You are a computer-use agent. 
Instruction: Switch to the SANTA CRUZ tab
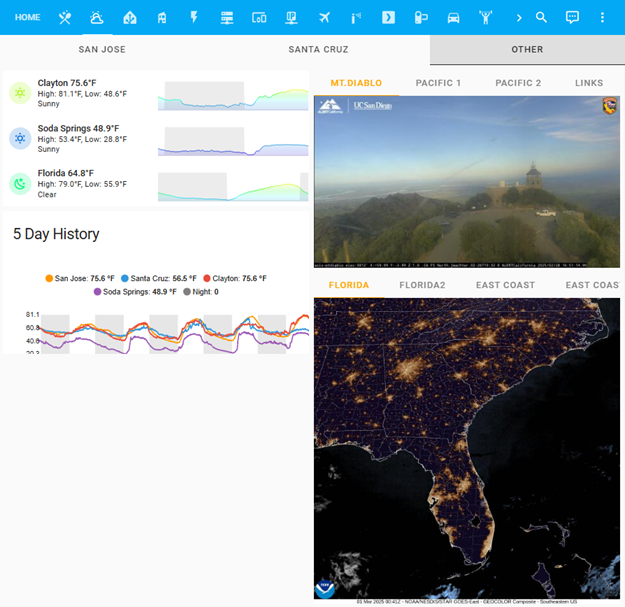(x=318, y=49)
